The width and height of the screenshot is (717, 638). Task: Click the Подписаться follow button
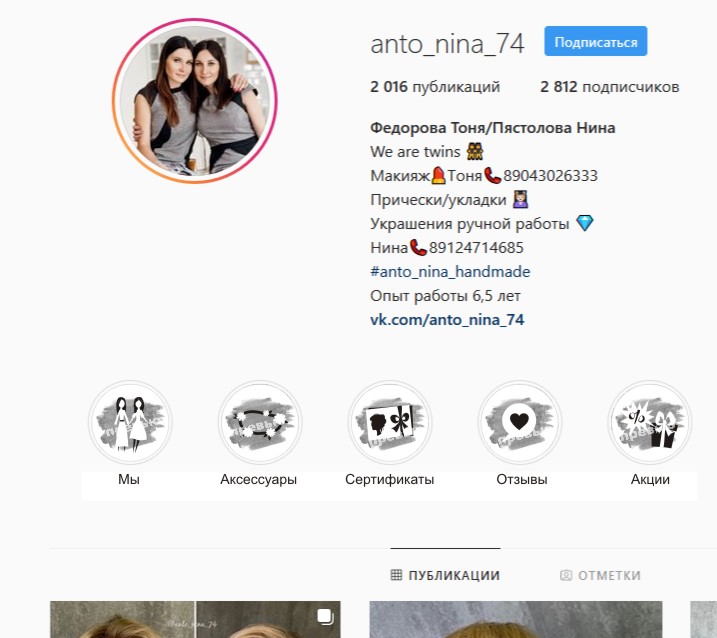595,42
